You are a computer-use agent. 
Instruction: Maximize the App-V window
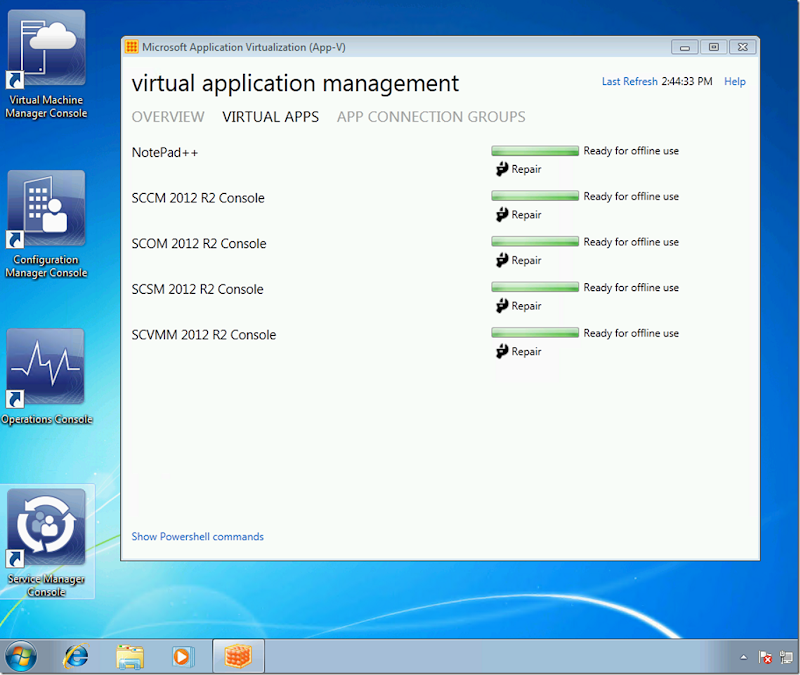click(714, 47)
